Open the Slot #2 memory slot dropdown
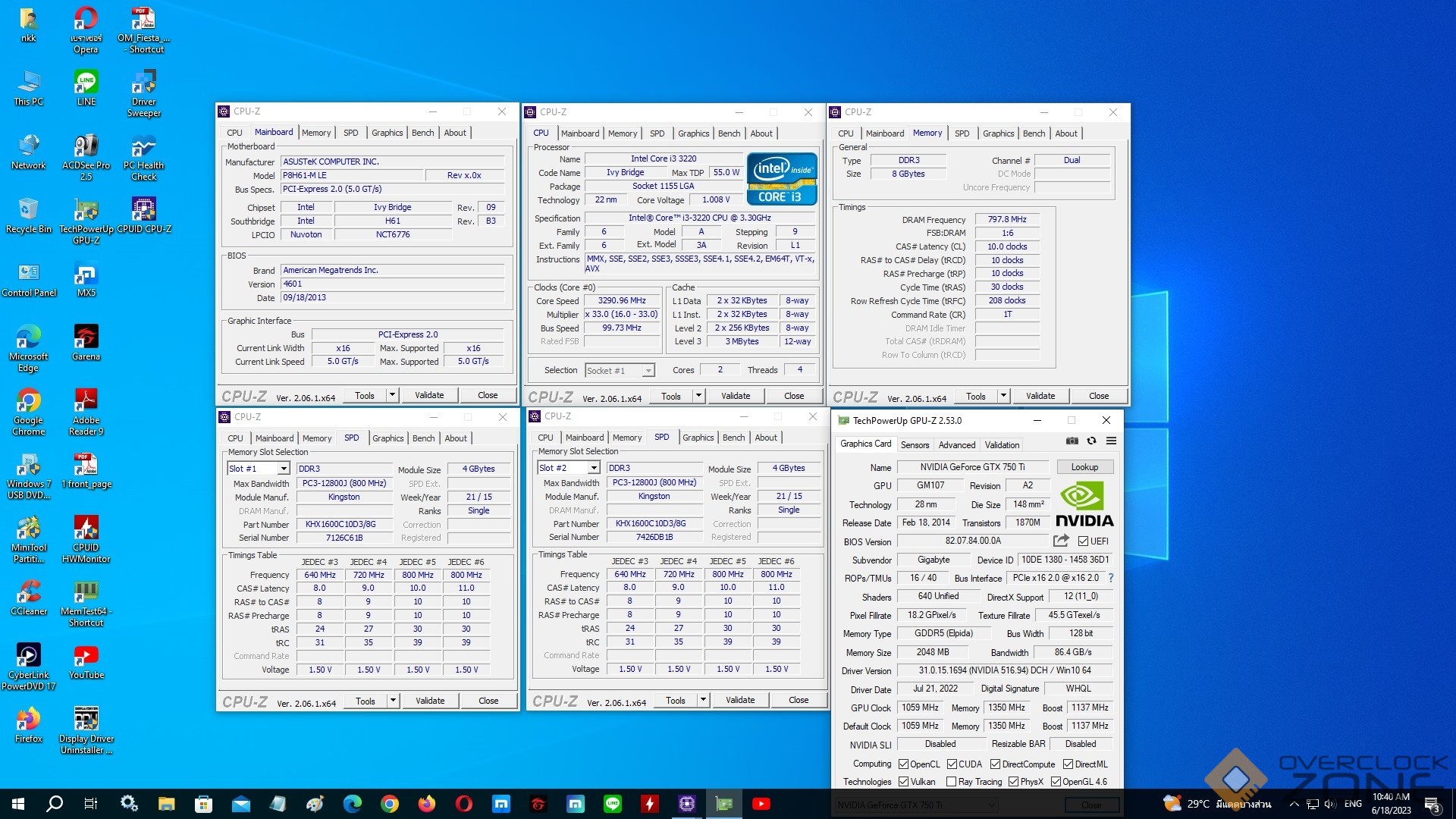 [593, 468]
